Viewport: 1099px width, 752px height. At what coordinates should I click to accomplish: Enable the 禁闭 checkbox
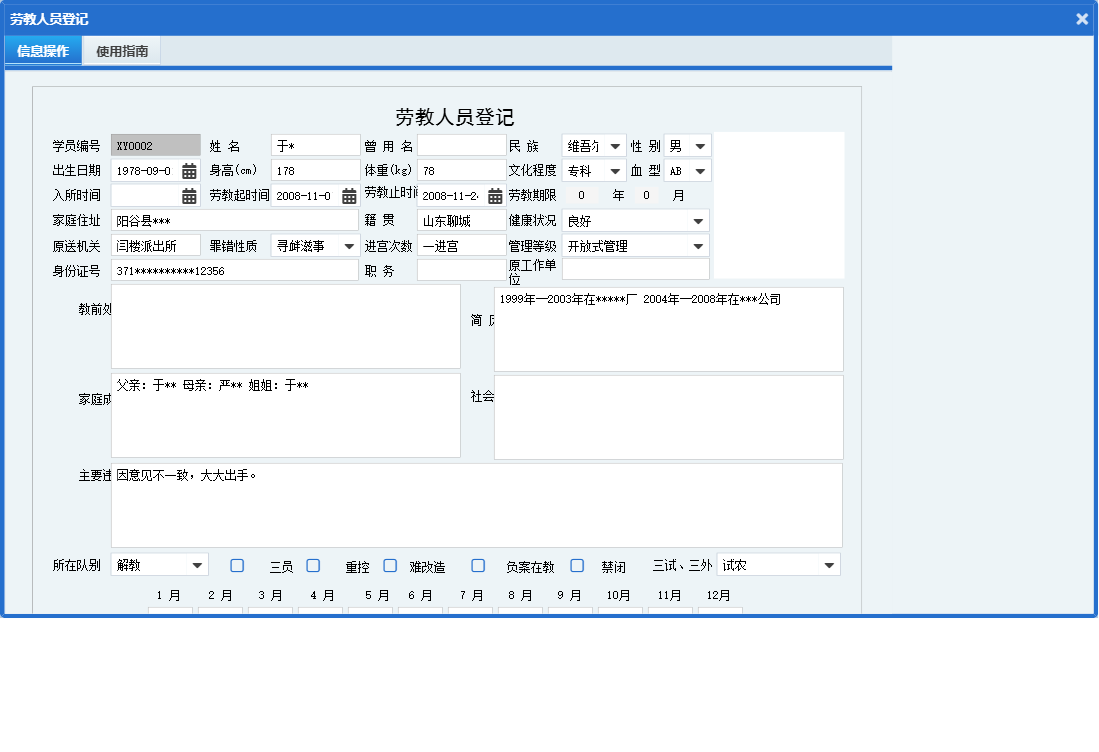pyautogui.click(x=577, y=565)
